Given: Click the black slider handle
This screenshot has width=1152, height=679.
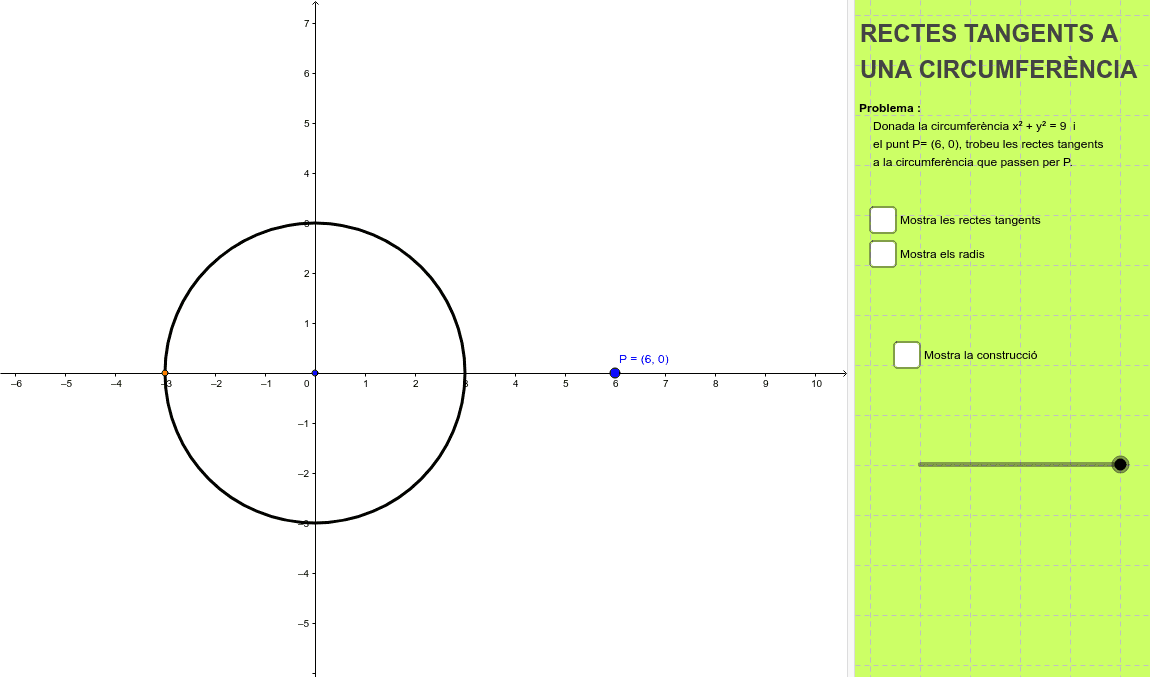Looking at the screenshot, I should point(1120,464).
